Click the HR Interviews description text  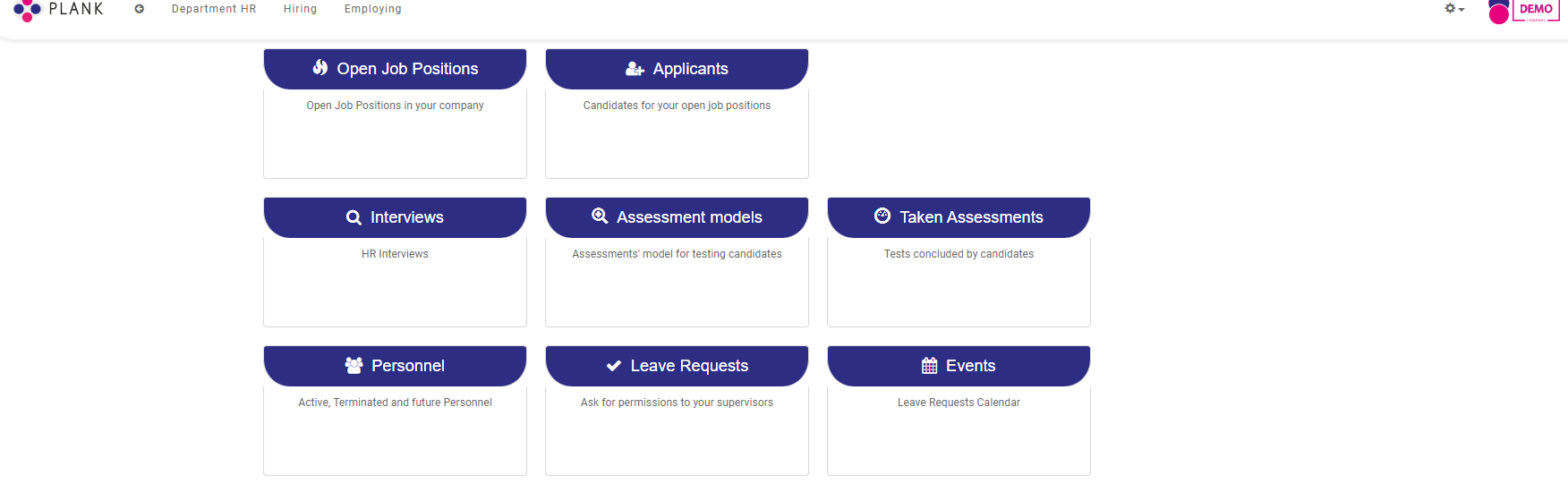coord(395,254)
